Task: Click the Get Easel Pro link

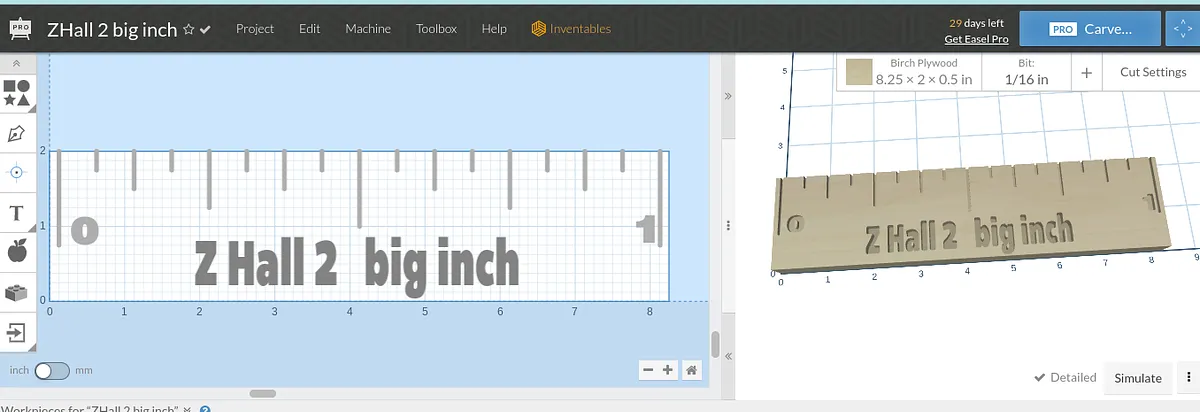Action: 976,39
